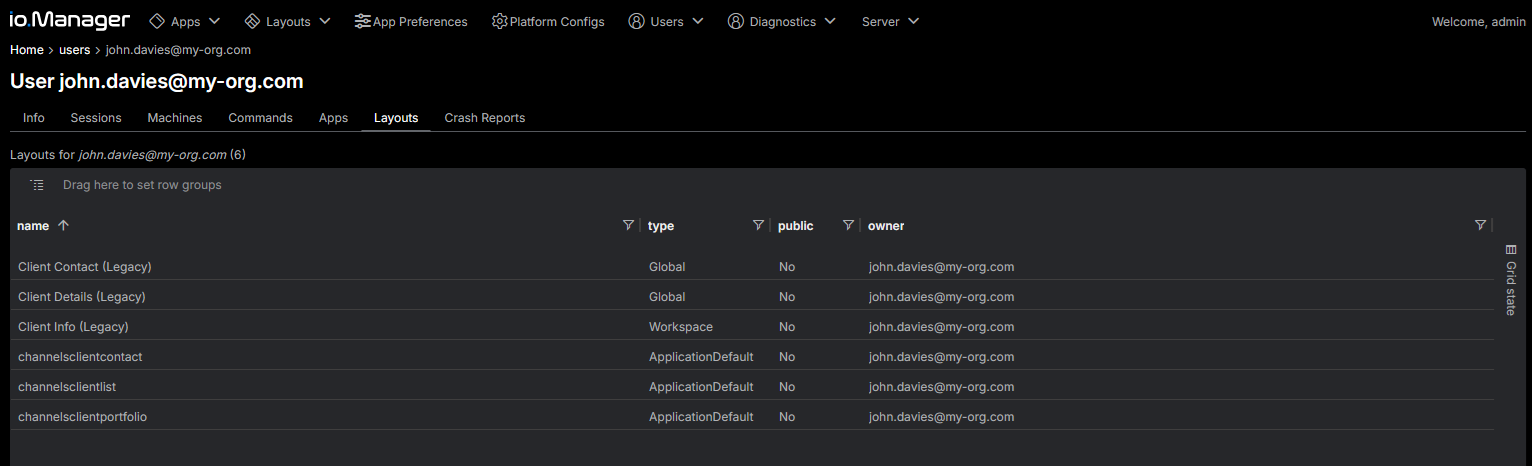Switch to the Info tab

point(34,118)
